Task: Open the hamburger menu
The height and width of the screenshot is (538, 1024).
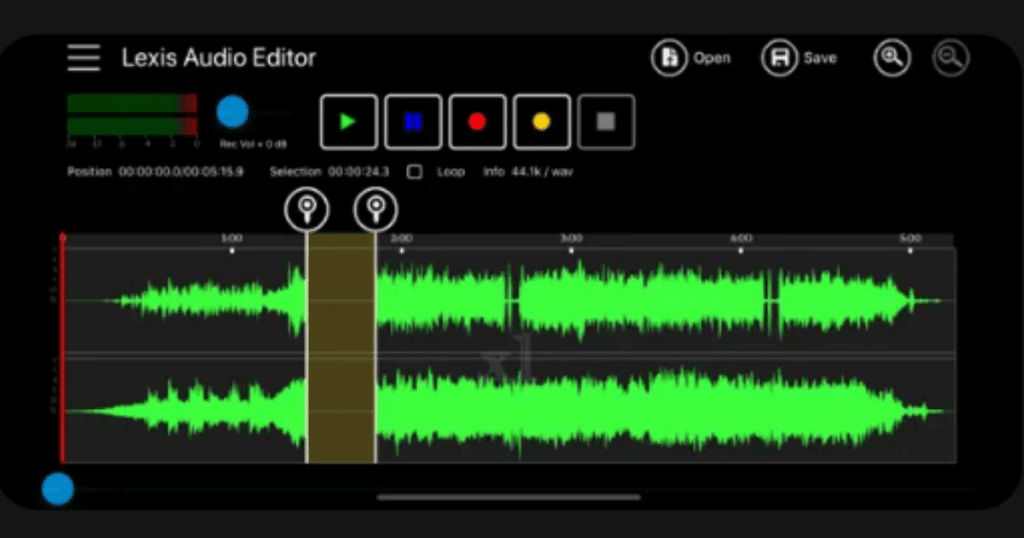Action: click(x=84, y=58)
